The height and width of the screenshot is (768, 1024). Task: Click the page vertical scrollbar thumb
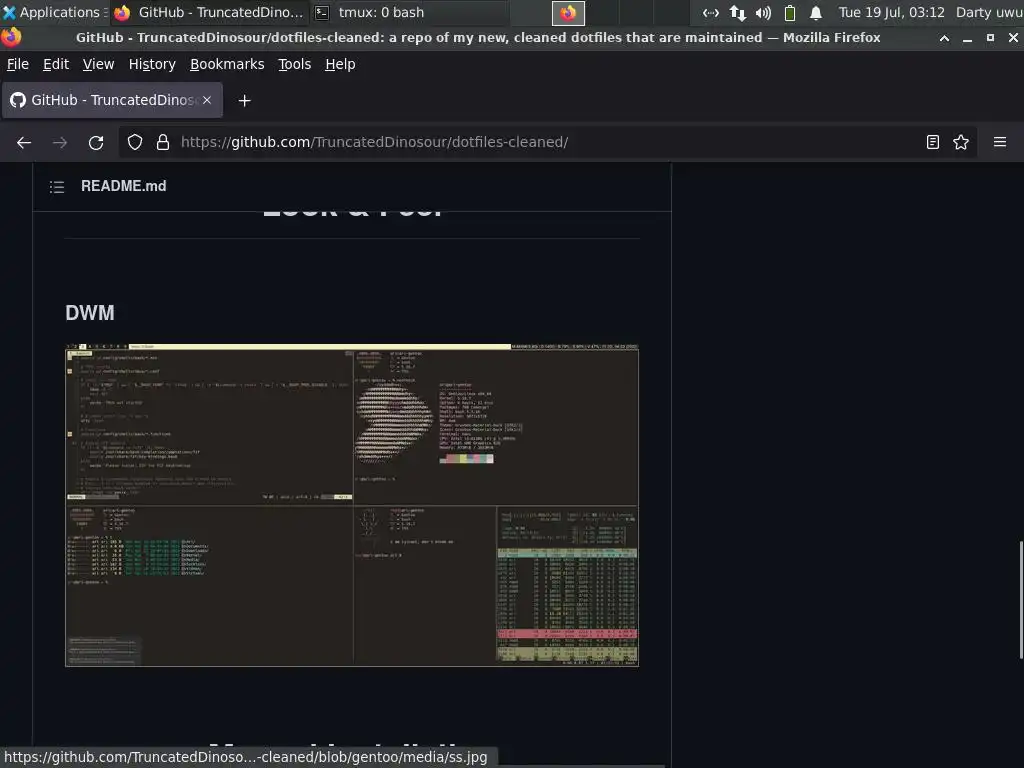pos(1021,600)
